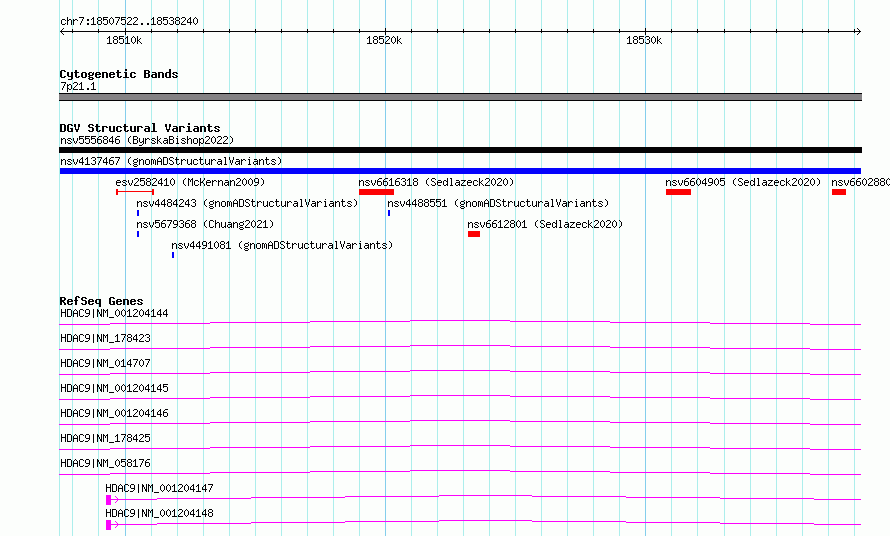This screenshot has width=890, height=536.
Task: Click the 18530k ruler tick label
Action: point(644,40)
